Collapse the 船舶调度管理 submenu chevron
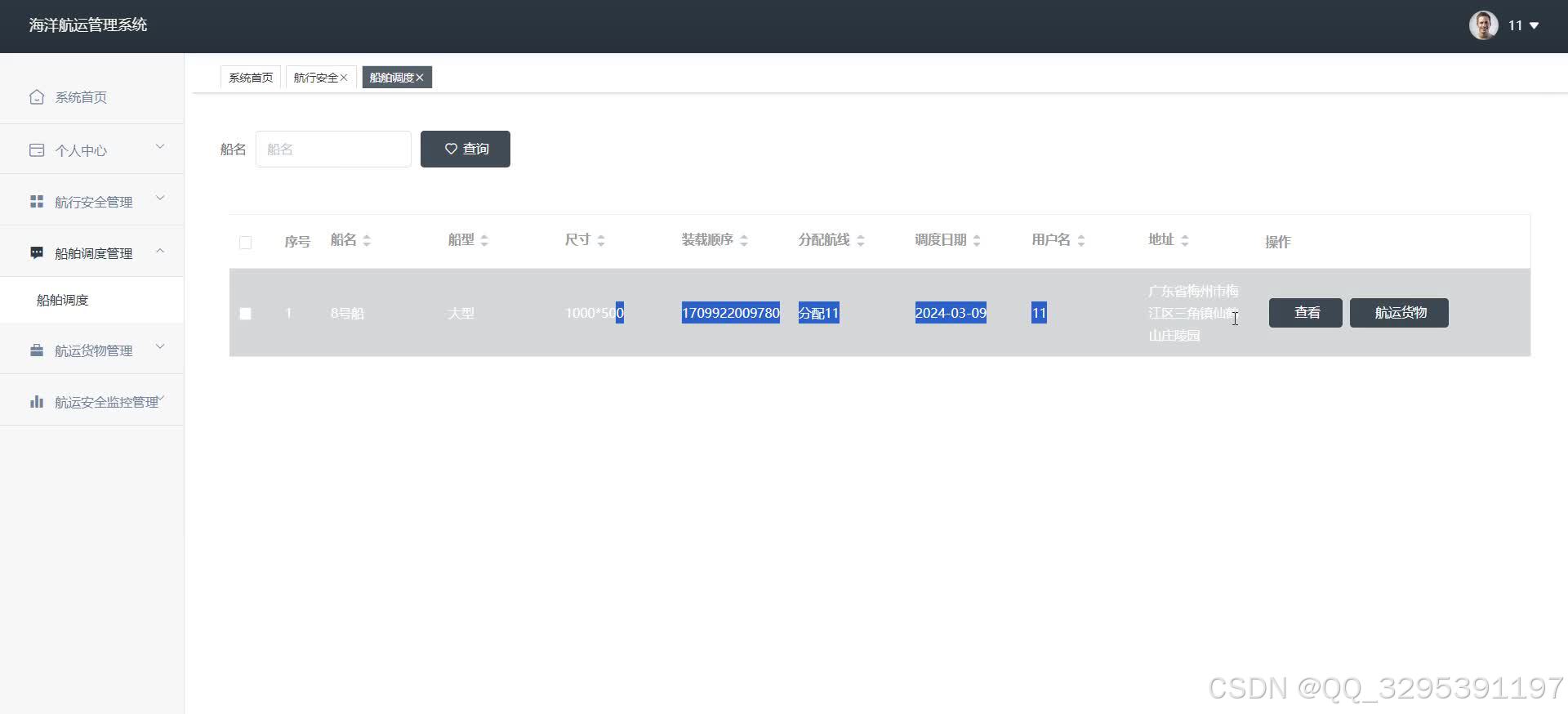 [160, 250]
